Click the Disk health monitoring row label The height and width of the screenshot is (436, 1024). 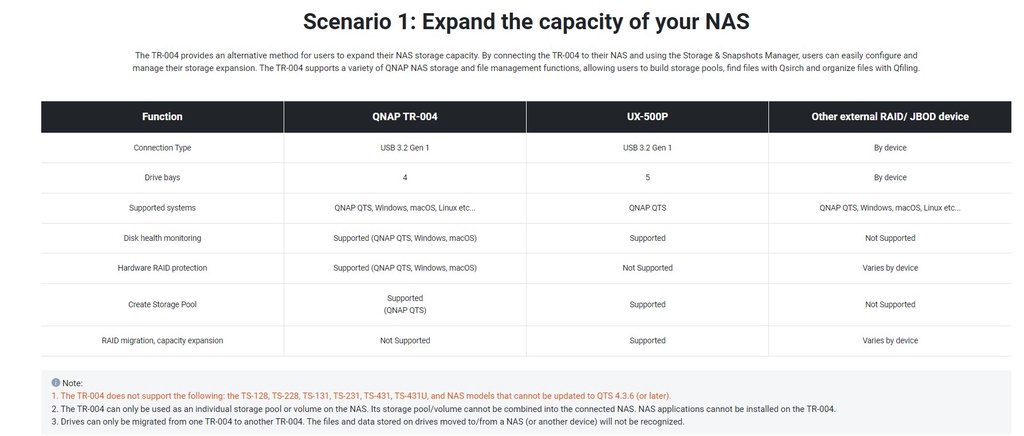[x=162, y=238]
